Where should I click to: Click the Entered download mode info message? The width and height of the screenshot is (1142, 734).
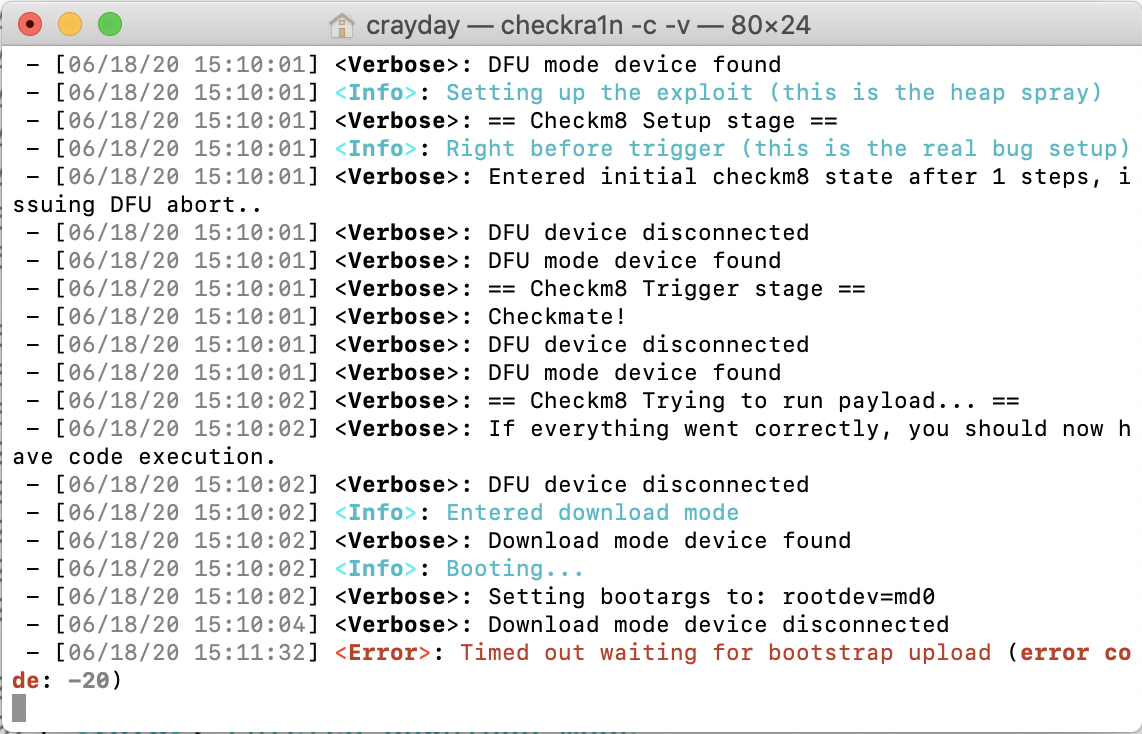(592, 512)
